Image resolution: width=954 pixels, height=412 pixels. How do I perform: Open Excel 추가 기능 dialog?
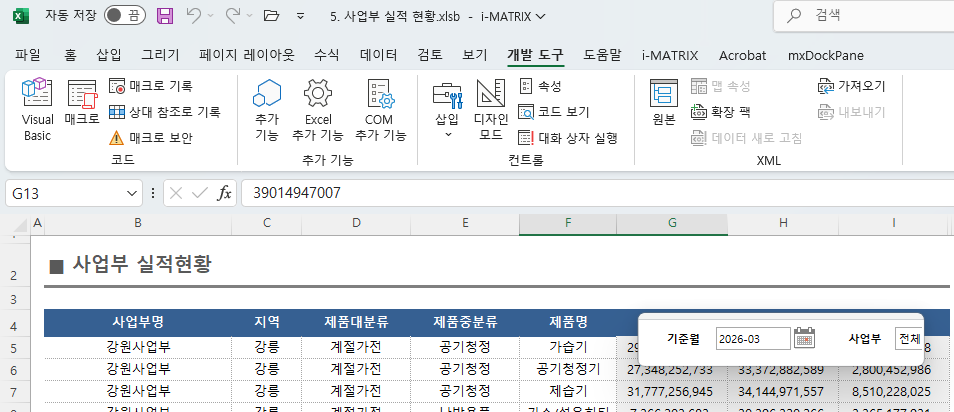point(318,110)
